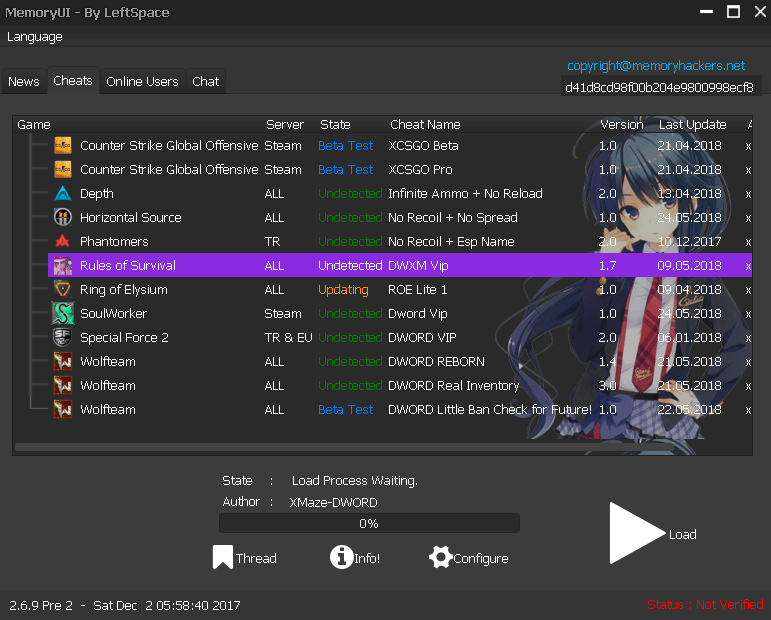Switch to the Online Users tab
Viewport: 771px width, 620px height.
pos(142,81)
